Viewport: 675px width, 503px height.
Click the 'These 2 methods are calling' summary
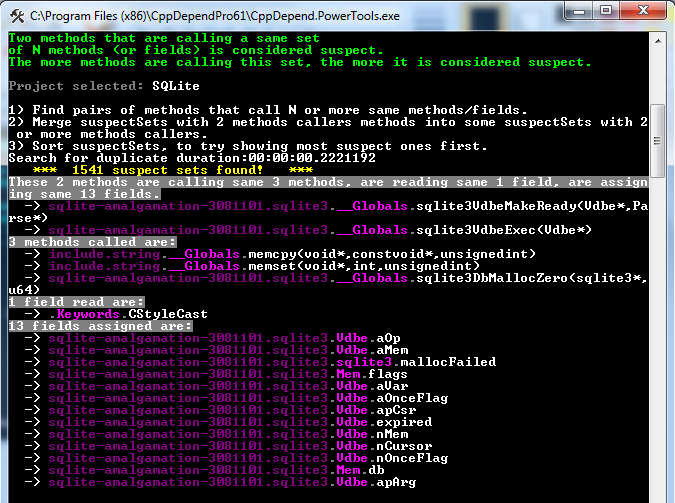(x=328, y=188)
